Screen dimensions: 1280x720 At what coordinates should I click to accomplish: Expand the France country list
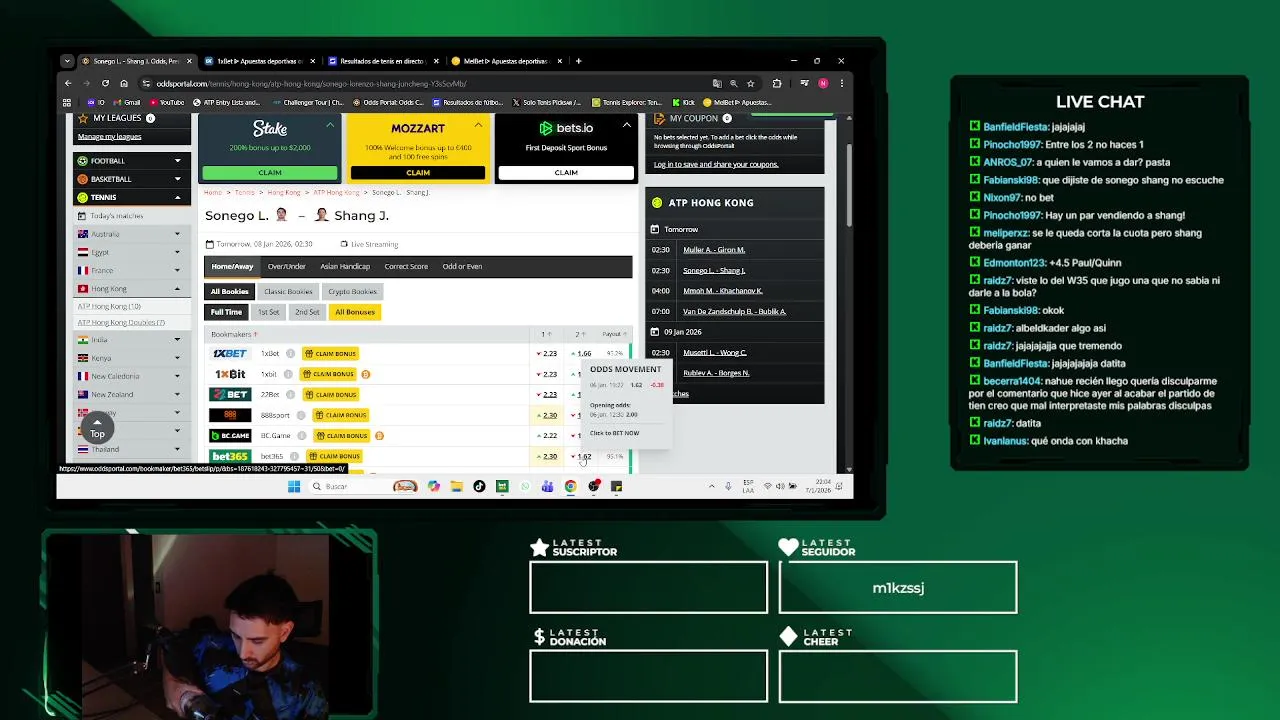click(x=131, y=270)
